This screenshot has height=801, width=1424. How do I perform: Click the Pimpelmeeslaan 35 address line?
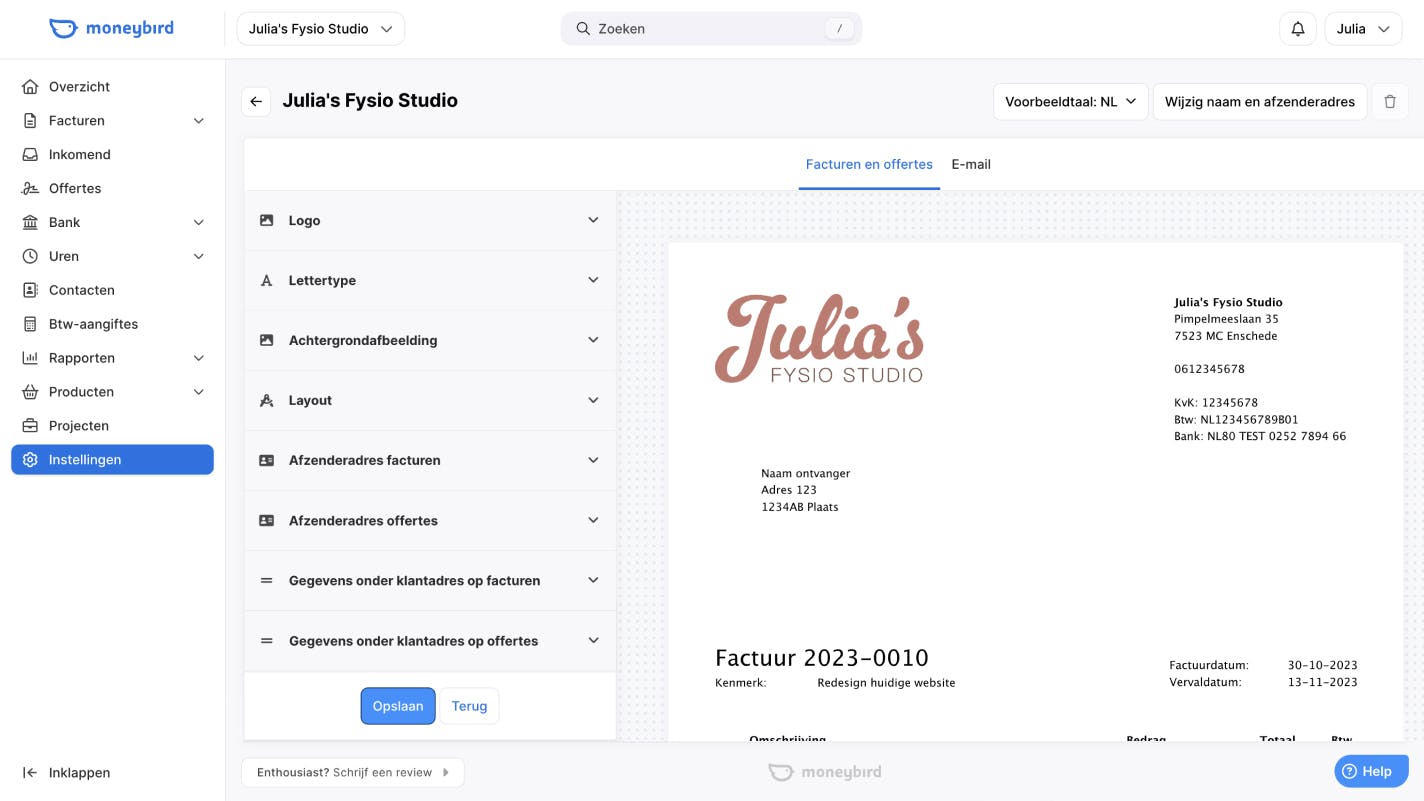pos(1226,319)
